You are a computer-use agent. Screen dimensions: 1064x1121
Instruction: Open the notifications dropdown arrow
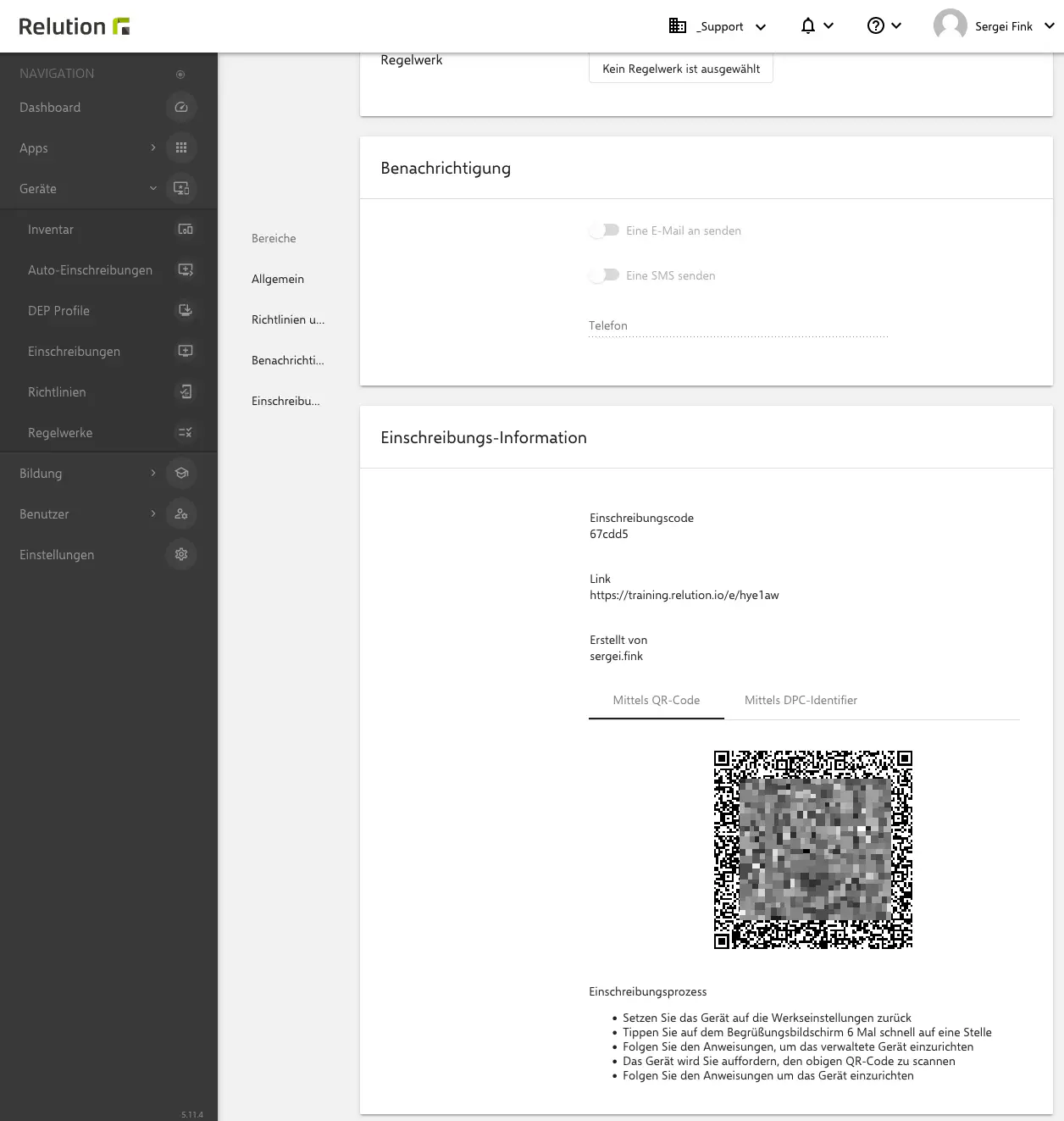pyautogui.click(x=828, y=26)
